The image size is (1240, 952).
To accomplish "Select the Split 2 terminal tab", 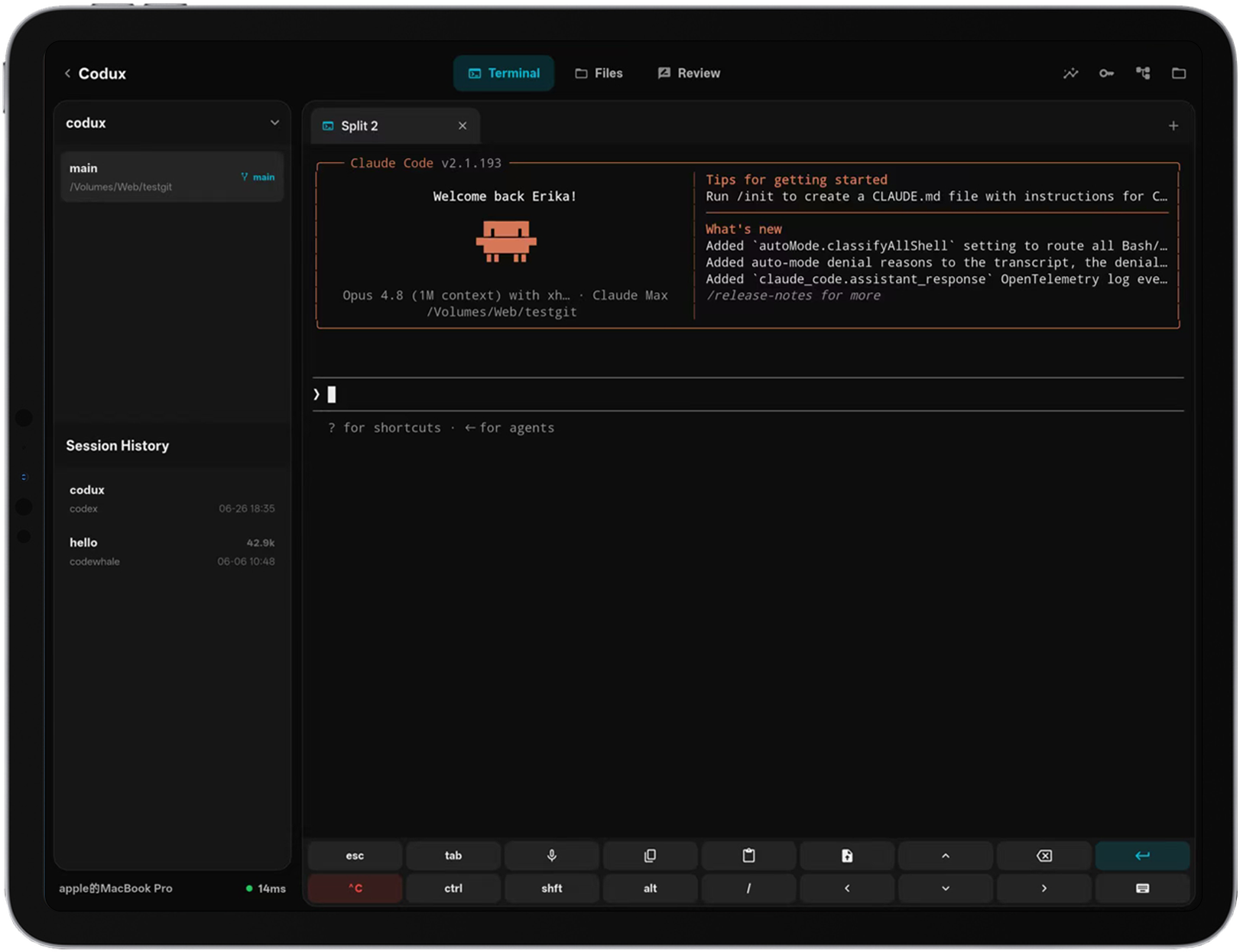I will [395, 126].
